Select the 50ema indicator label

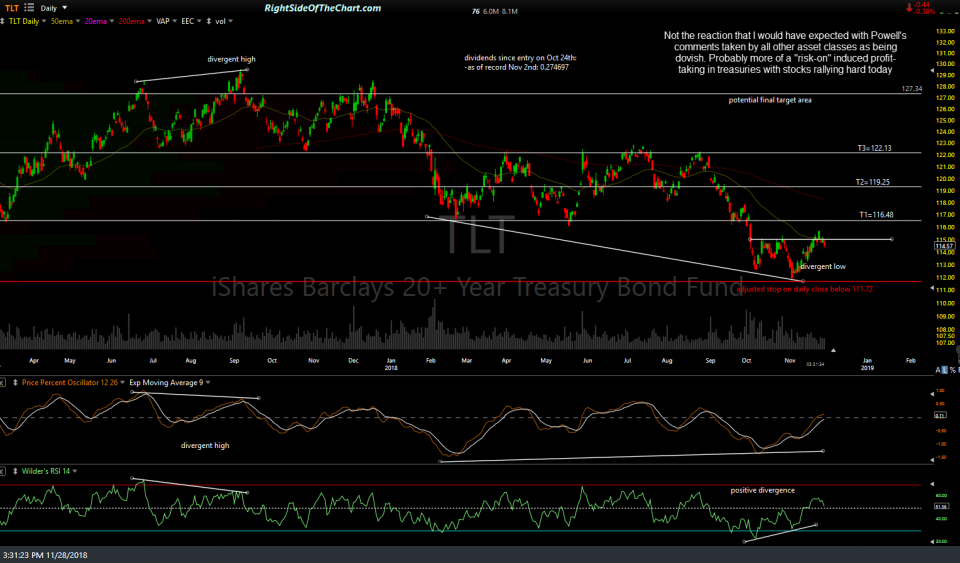click(x=62, y=21)
